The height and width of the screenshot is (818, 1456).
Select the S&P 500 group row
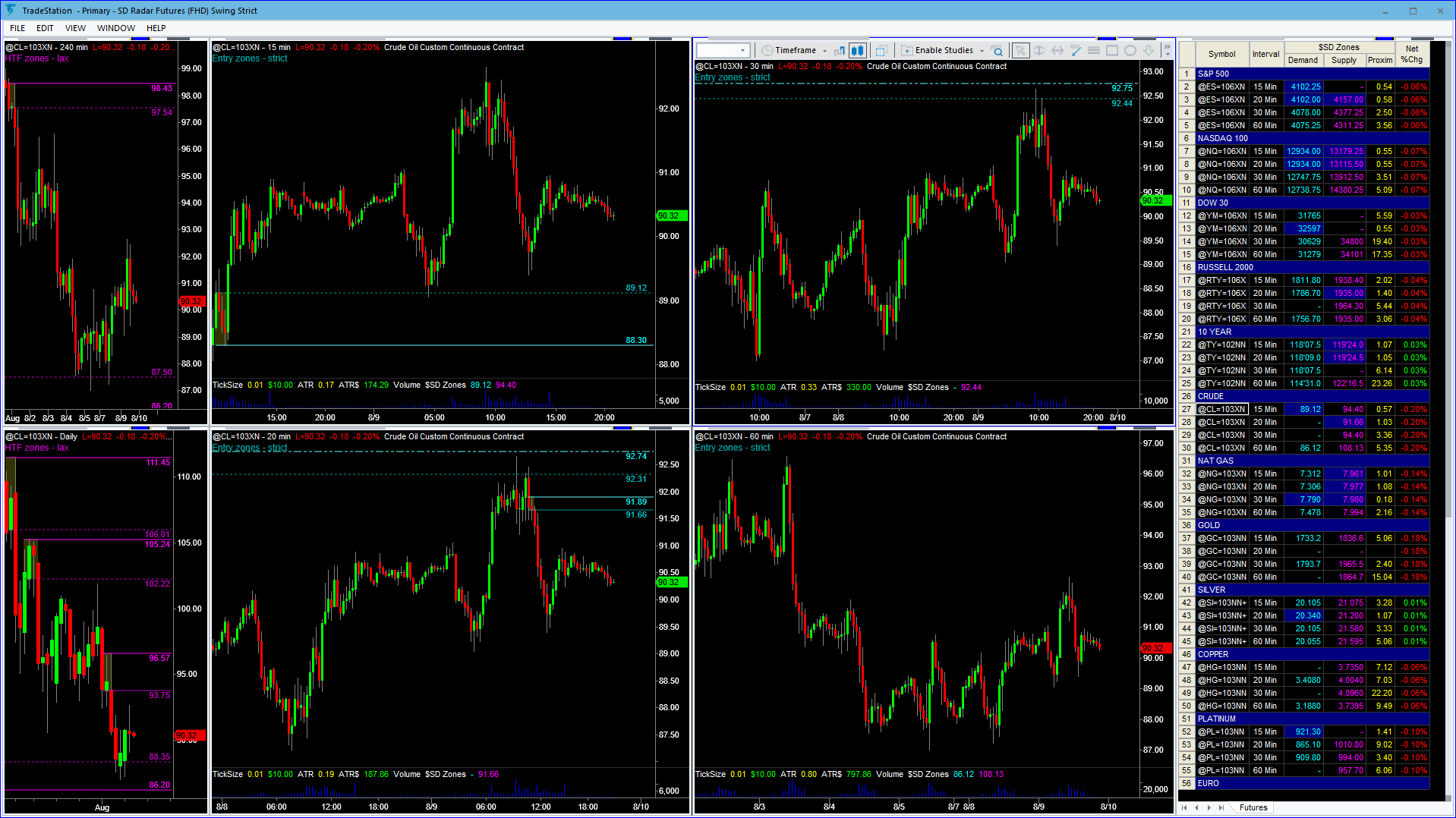[1313, 74]
